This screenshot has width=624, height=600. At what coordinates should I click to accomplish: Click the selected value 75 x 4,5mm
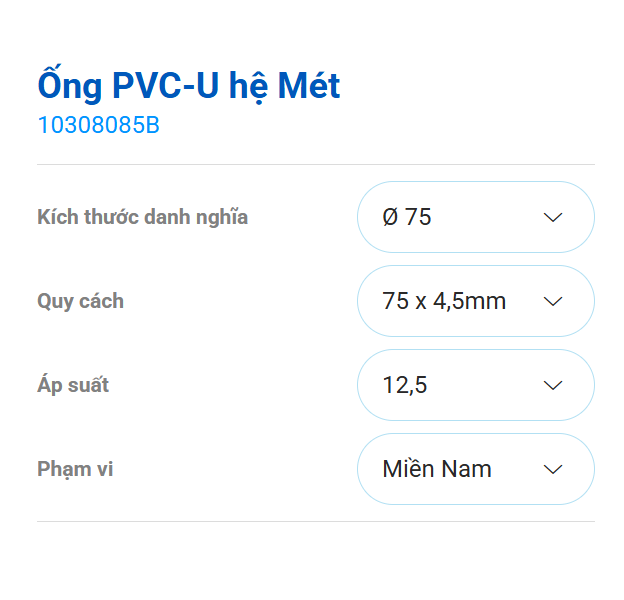point(444,301)
